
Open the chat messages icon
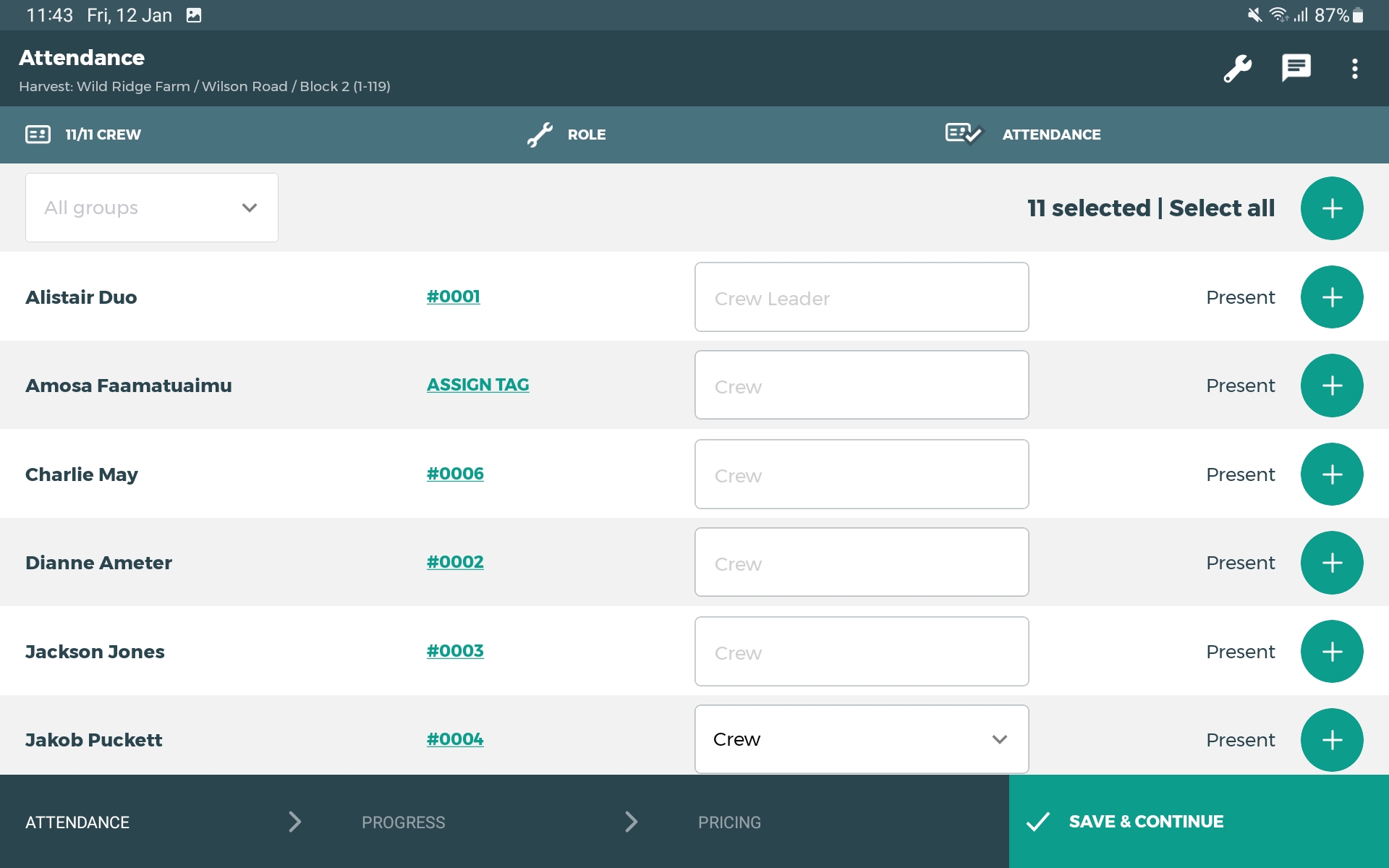1296,69
